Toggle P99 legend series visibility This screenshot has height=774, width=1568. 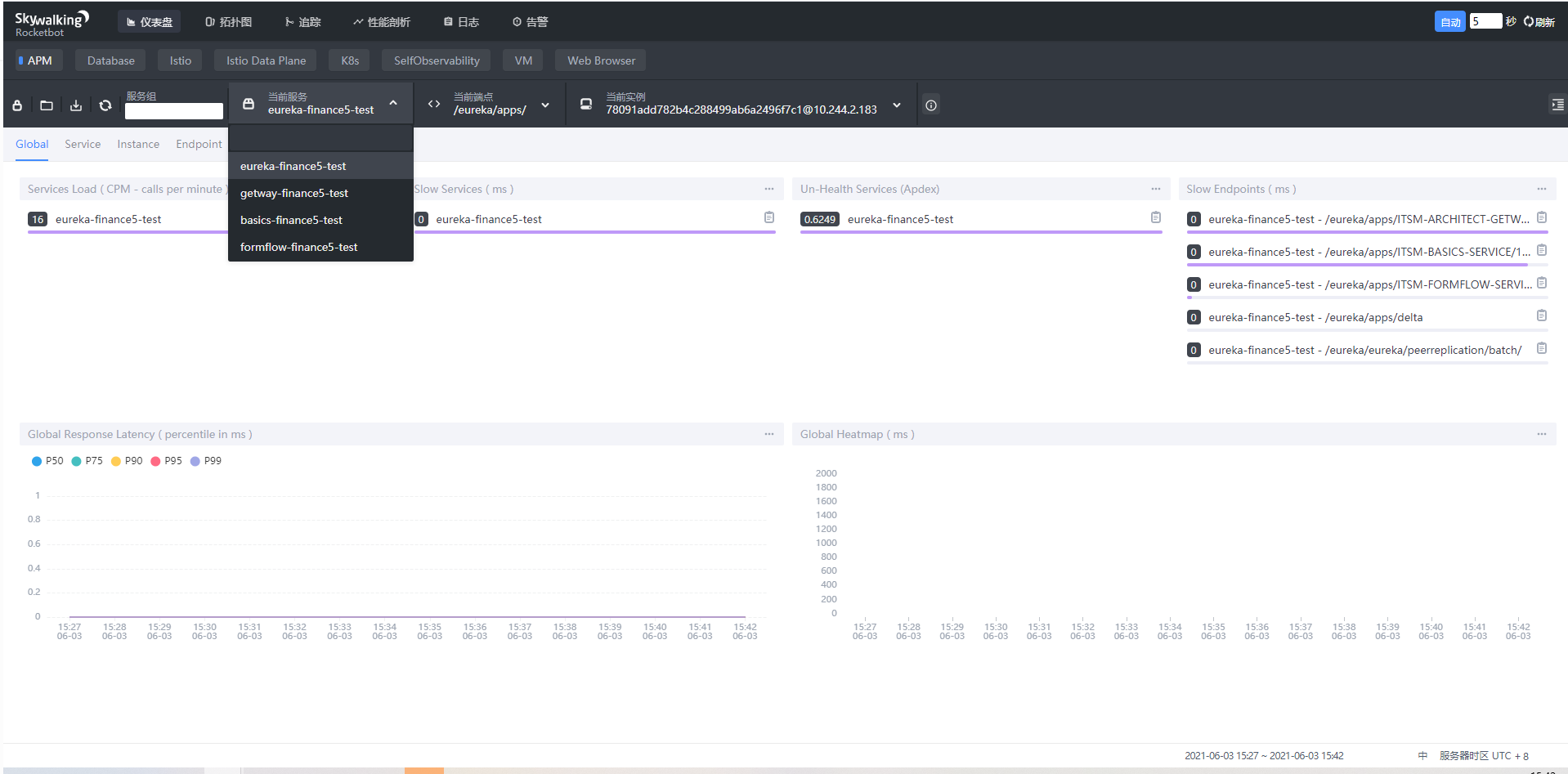coord(205,461)
